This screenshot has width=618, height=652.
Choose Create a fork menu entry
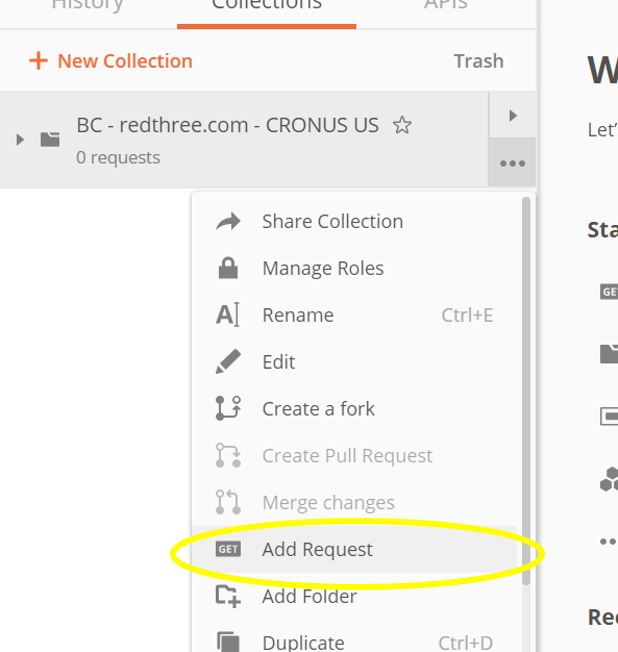[354, 408]
